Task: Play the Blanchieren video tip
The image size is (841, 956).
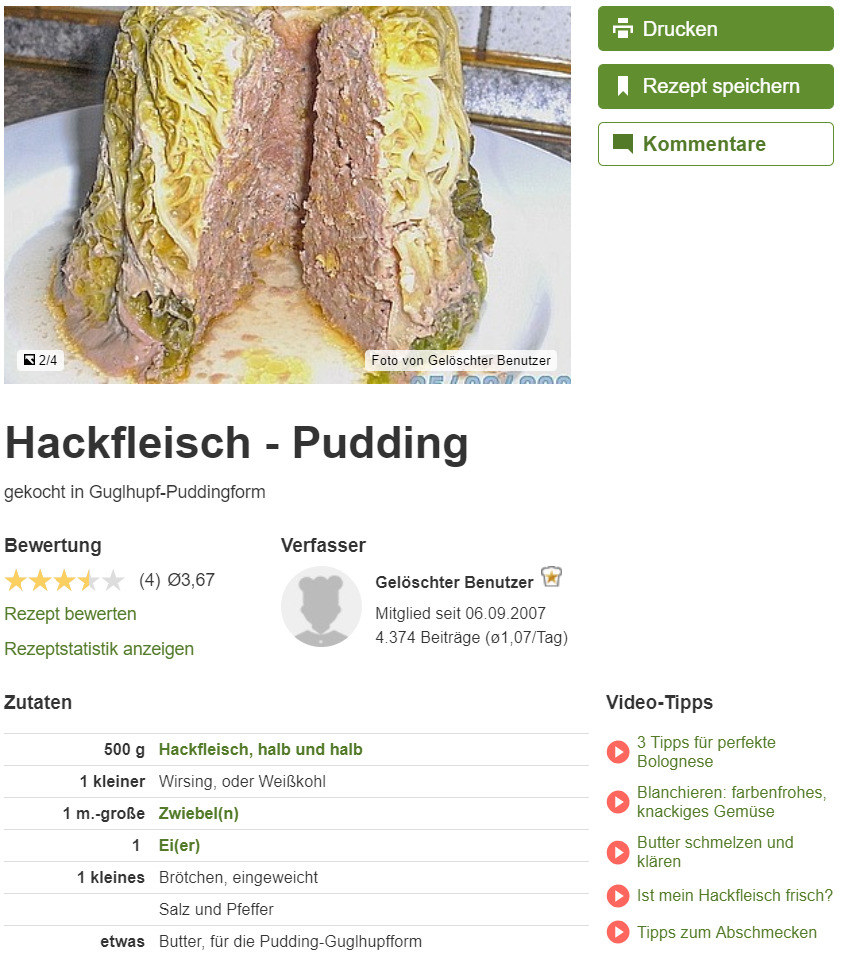Action: click(618, 802)
